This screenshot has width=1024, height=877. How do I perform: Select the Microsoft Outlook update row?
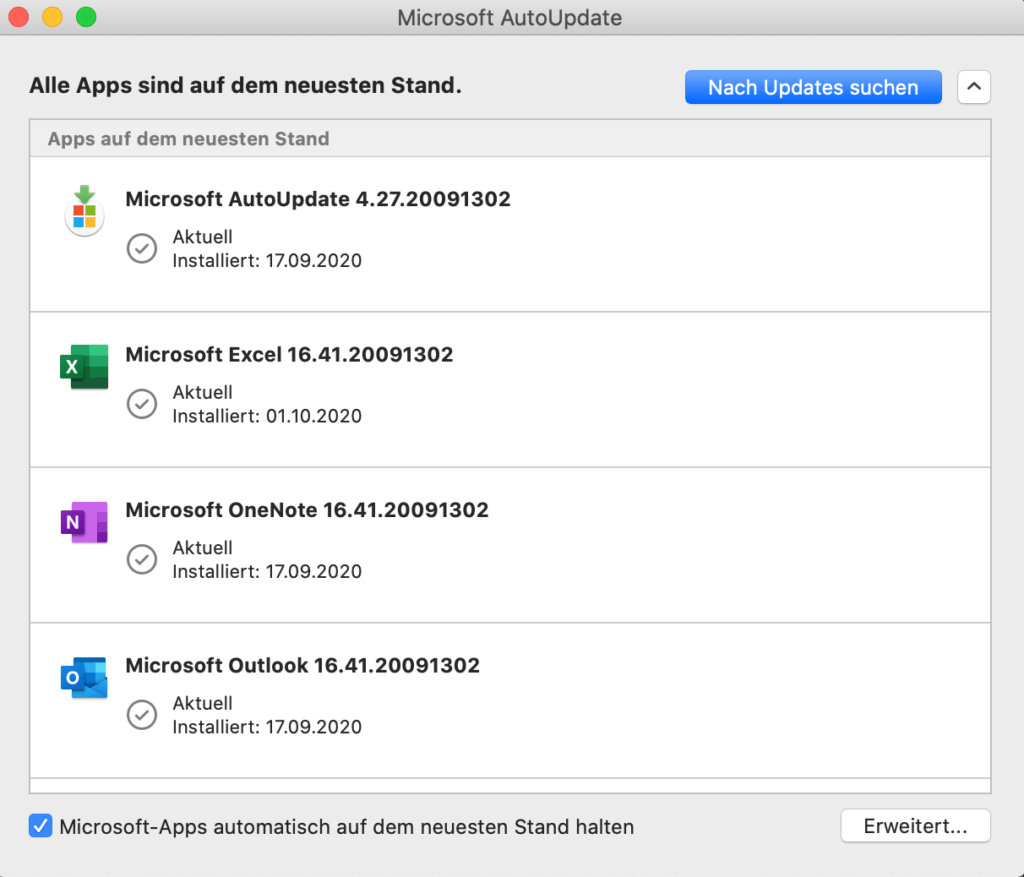point(301,665)
